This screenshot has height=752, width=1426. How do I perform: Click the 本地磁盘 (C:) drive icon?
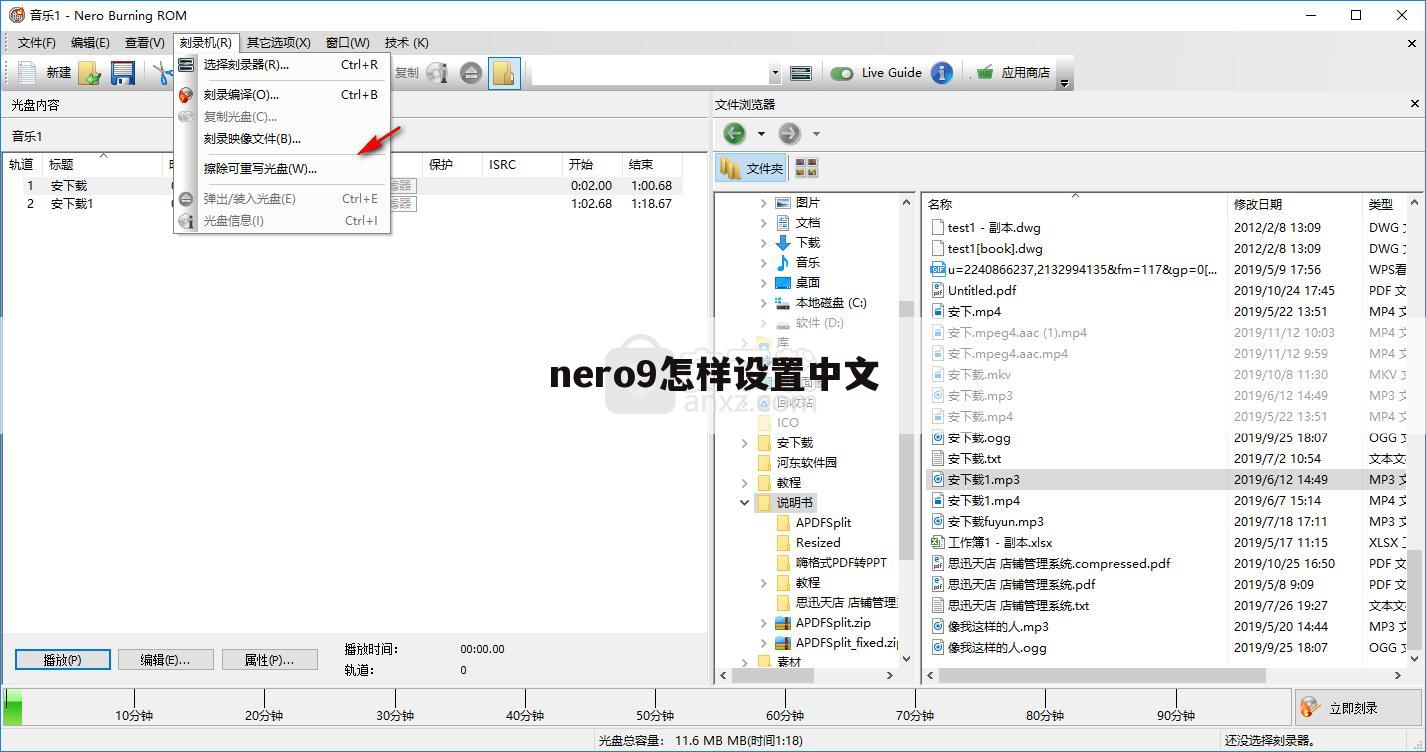click(783, 302)
